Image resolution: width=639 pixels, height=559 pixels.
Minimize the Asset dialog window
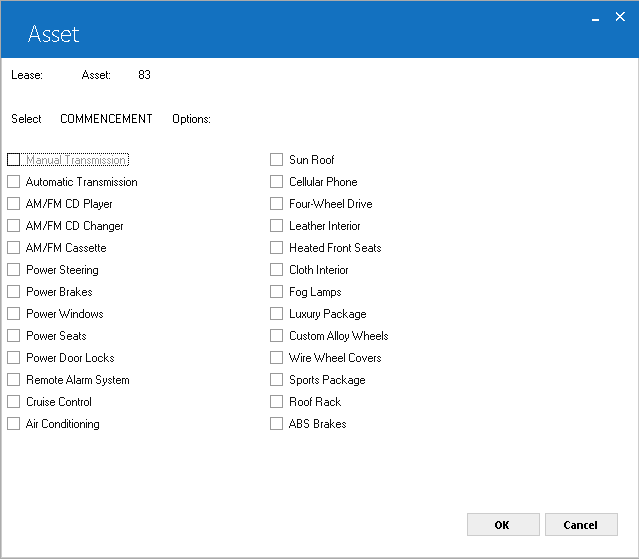coord(595,18)
